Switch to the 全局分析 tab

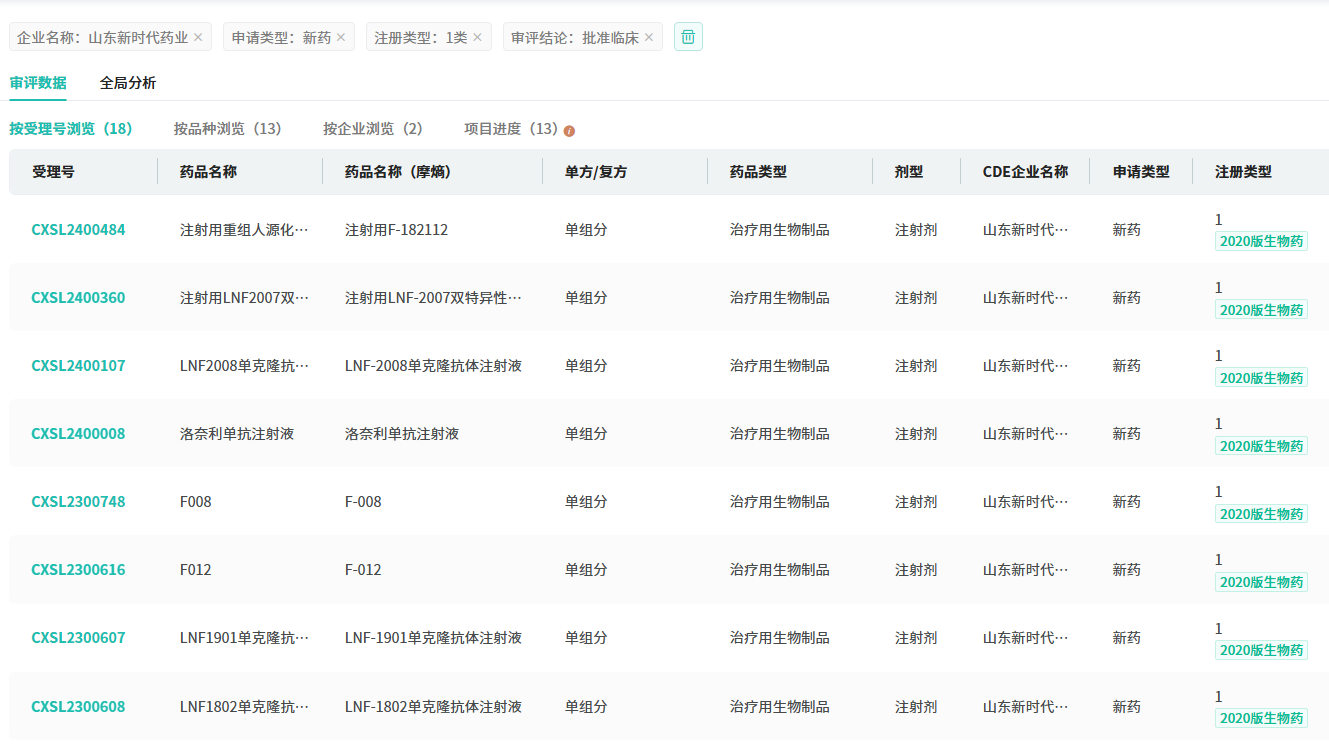[127, 83]
